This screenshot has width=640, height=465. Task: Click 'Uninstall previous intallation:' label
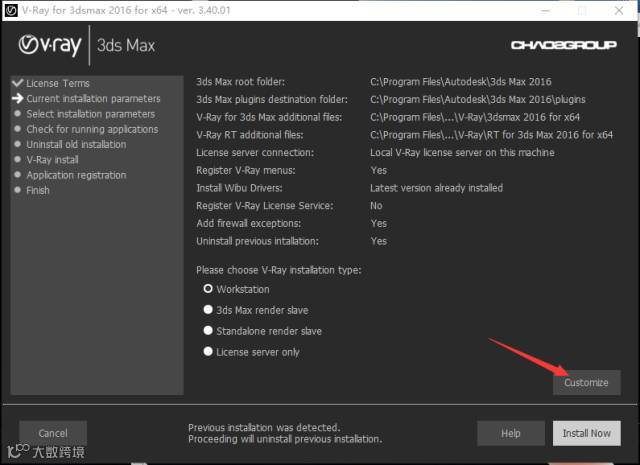tap(257, 241)
